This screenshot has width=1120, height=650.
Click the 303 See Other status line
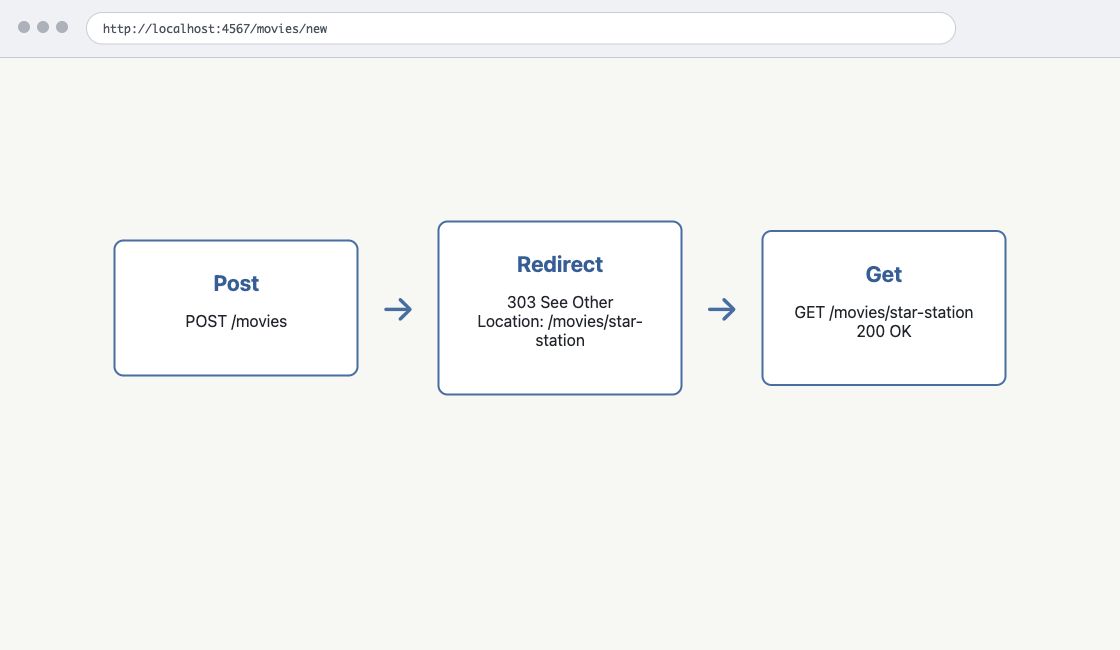[x=560, y=302]
